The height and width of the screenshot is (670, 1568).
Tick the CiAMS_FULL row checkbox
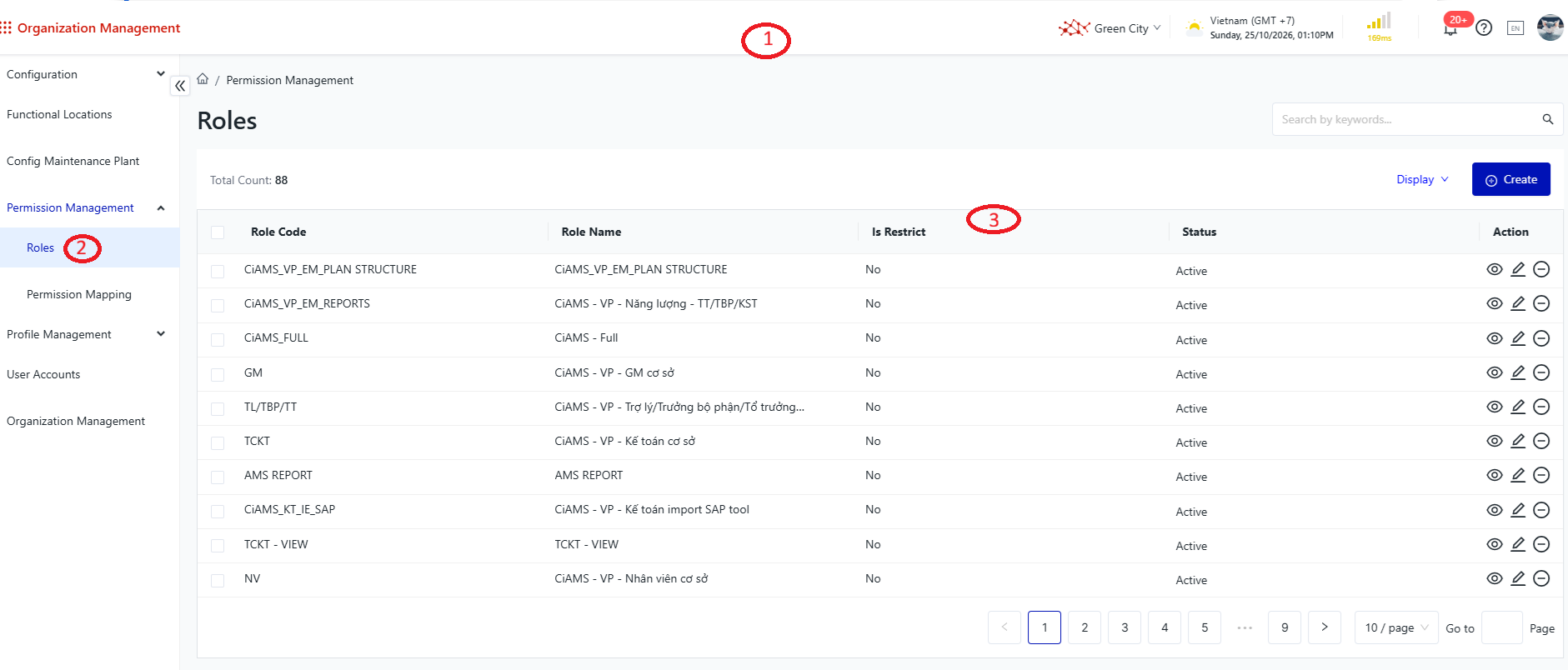click(218, 340)
